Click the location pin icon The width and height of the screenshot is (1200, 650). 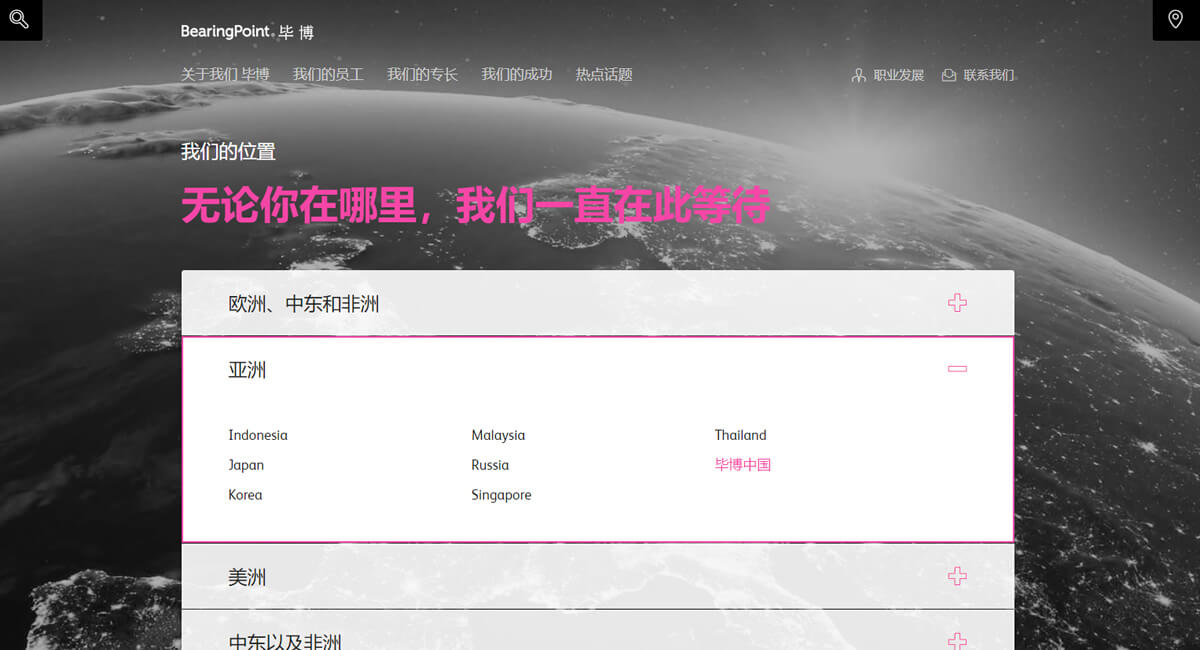pos(1176,19)
